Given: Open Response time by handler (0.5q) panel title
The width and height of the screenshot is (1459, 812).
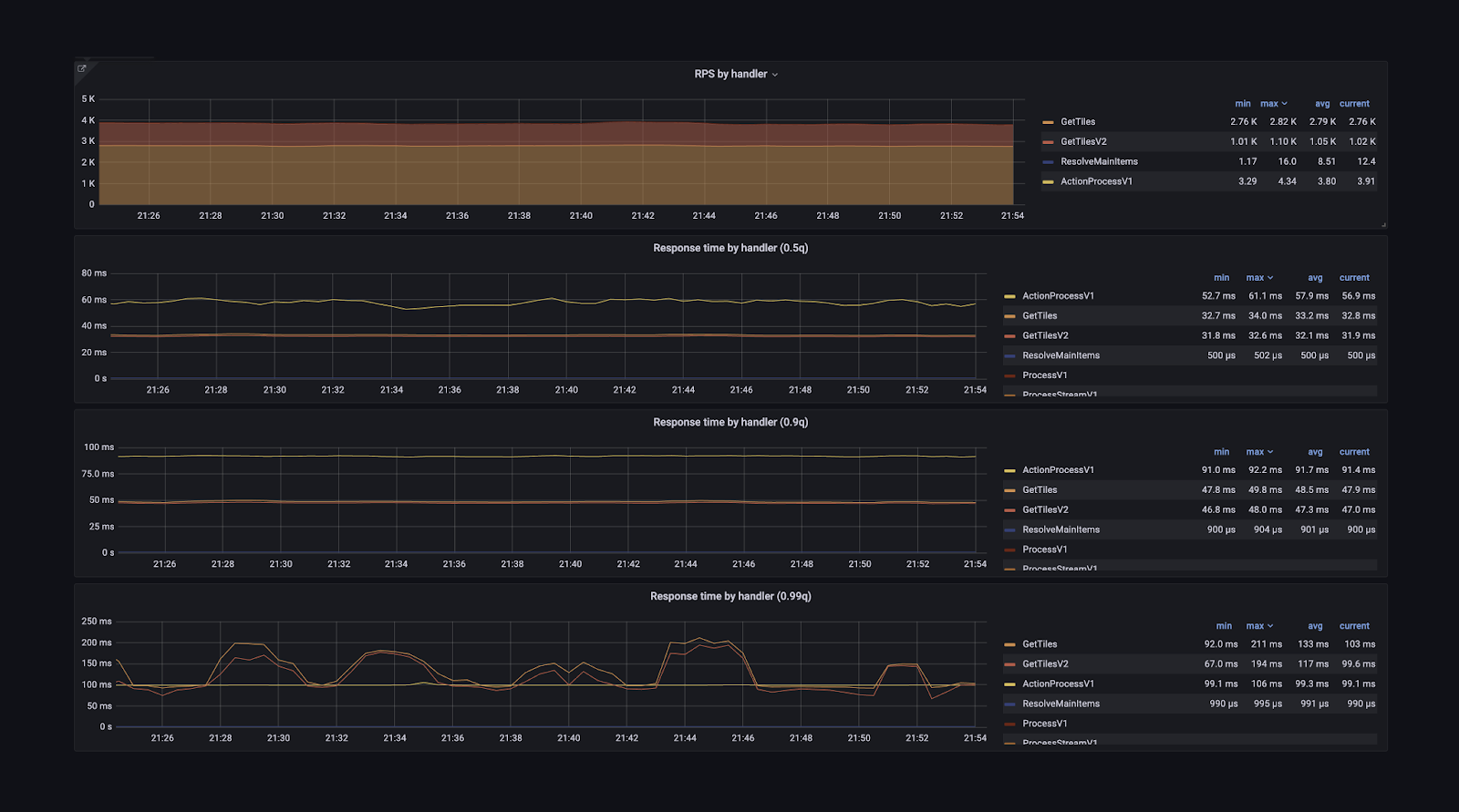Looking at the screenshot, I should pos(730,248).
